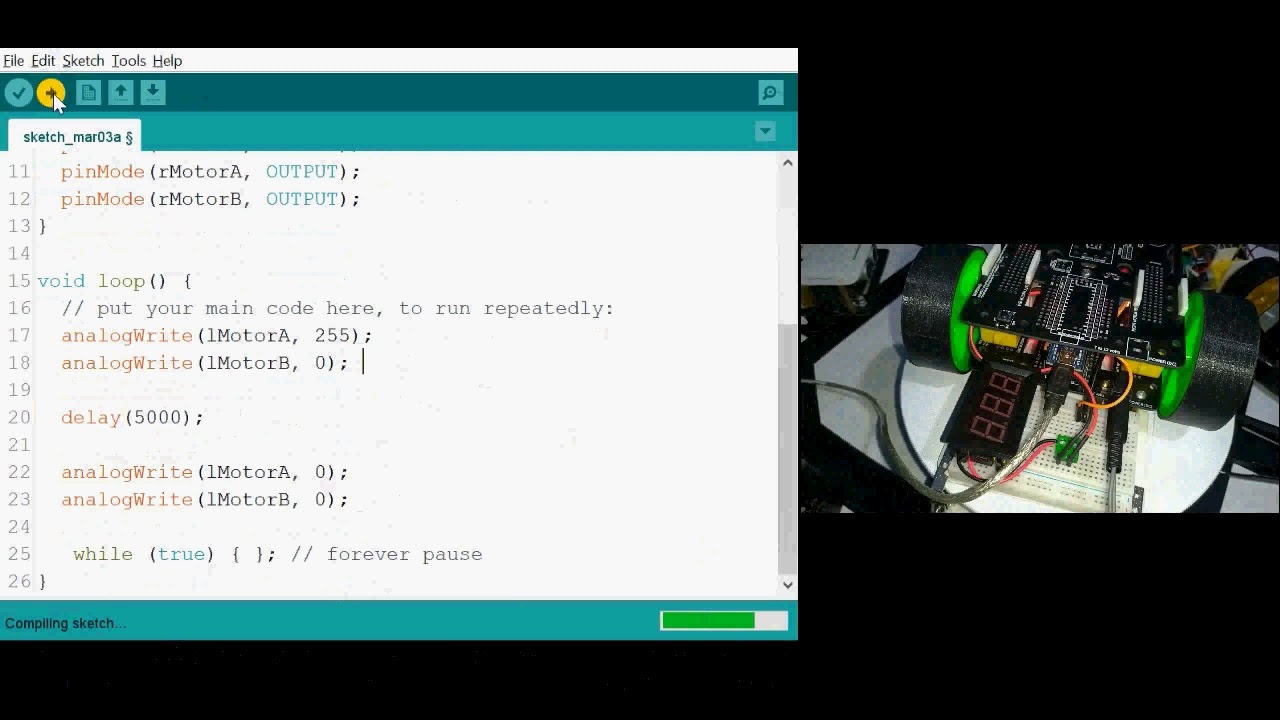
Task: Open the Sketch menu
Action: pyautogui.click(x=83, y=61)
